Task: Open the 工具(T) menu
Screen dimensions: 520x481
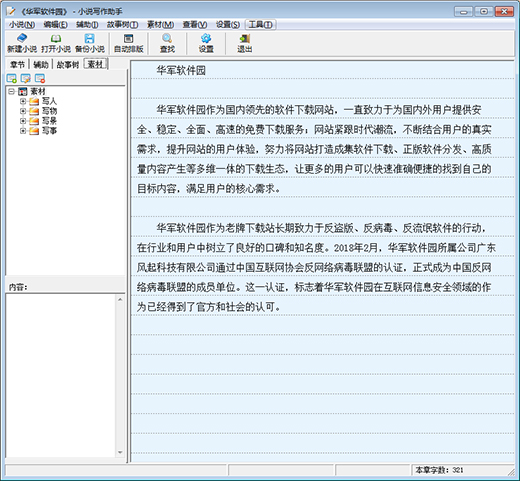Action: pyautogui.click(x=260, y=25)
